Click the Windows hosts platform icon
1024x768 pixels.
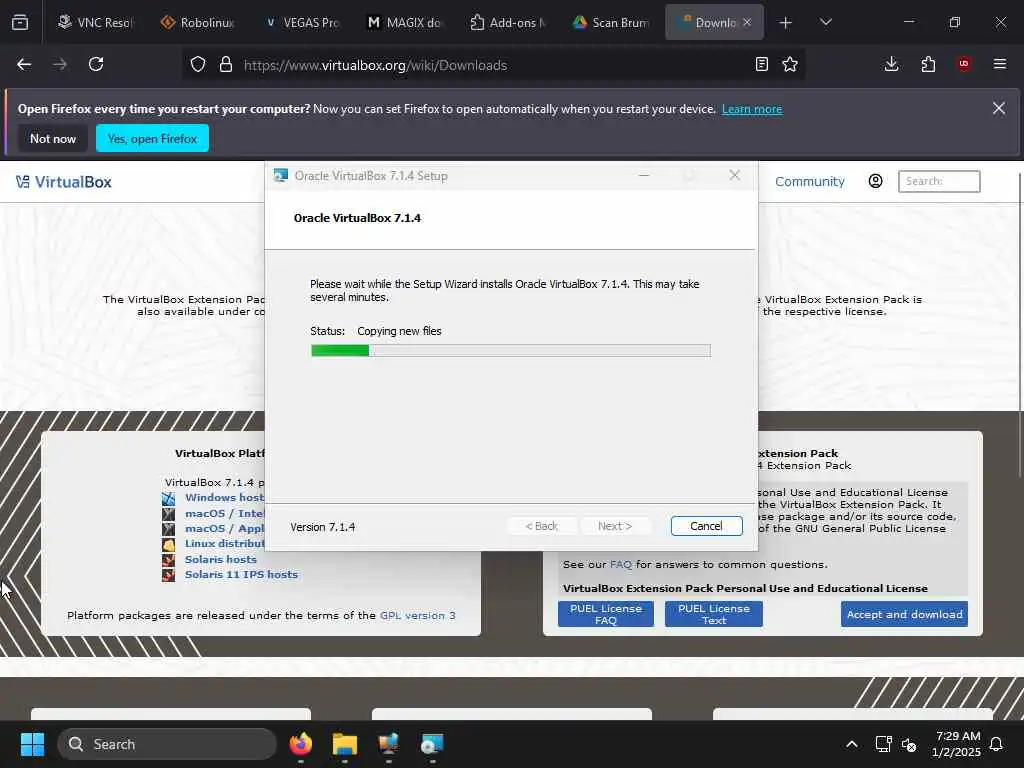click(x=168, y=498)
